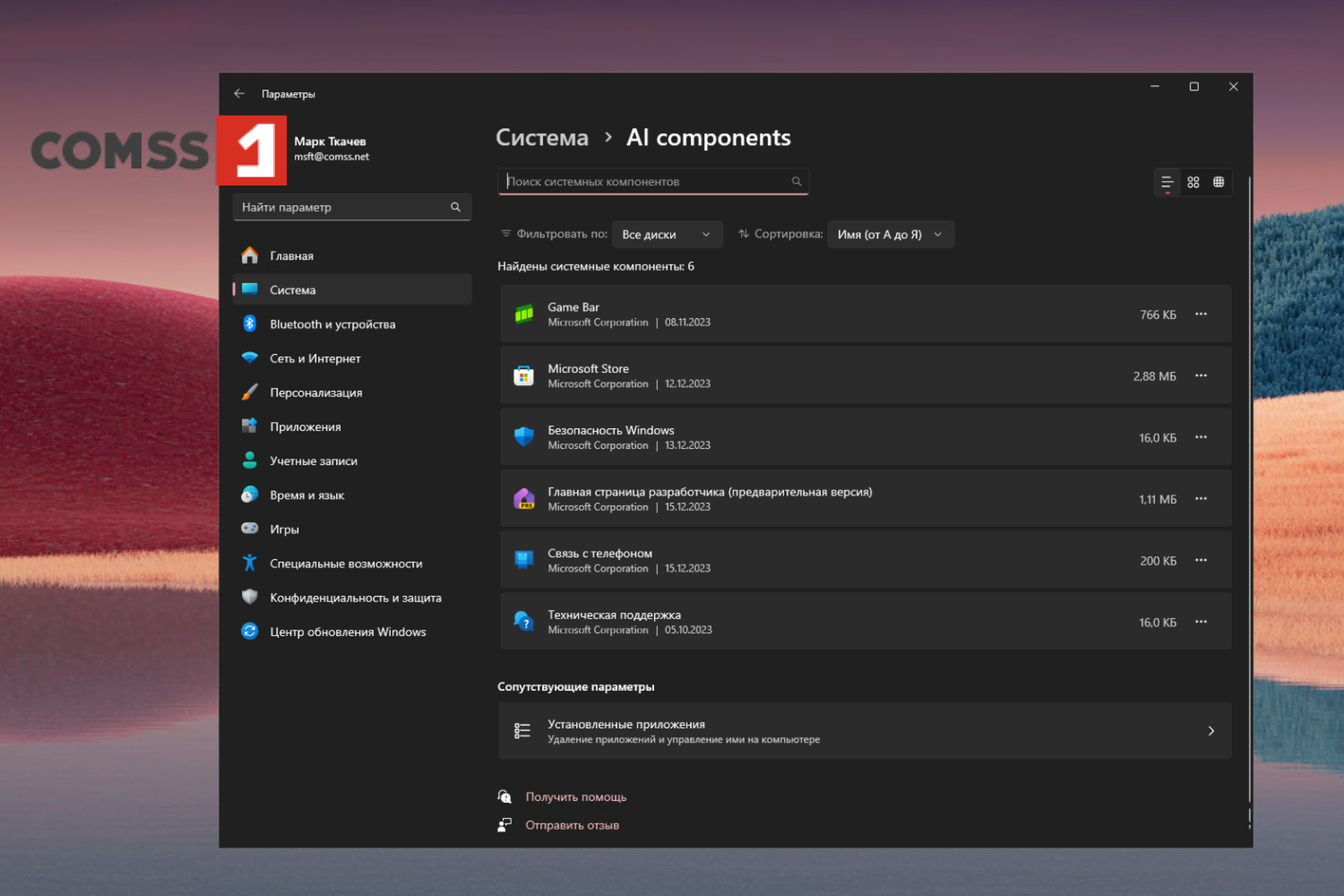
Task: Click the 1,11 МБ size value
Action: [1159, 499]
